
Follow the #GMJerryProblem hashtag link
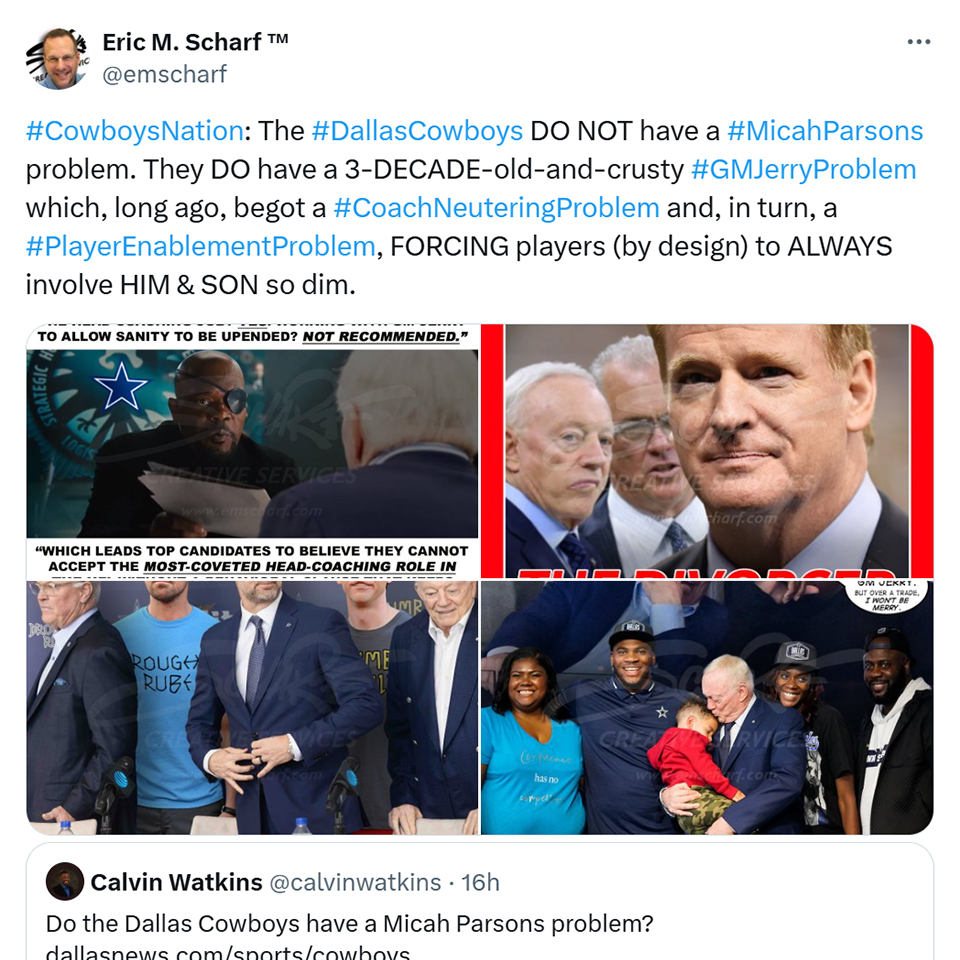(x=803, y=170)
